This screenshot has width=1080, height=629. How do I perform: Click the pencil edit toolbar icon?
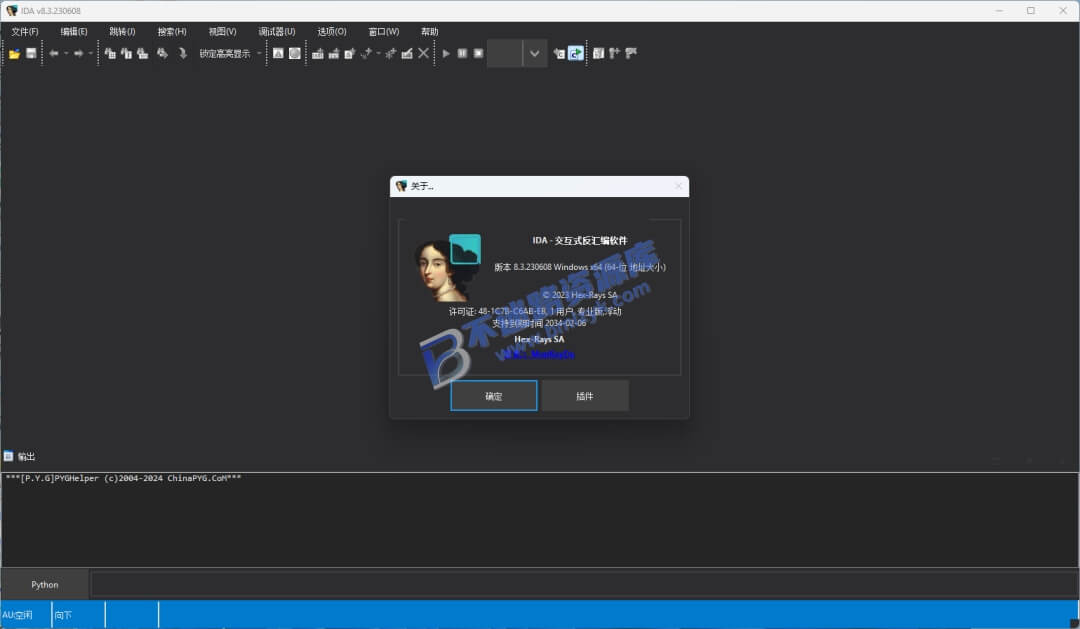[x=407, y=53]
